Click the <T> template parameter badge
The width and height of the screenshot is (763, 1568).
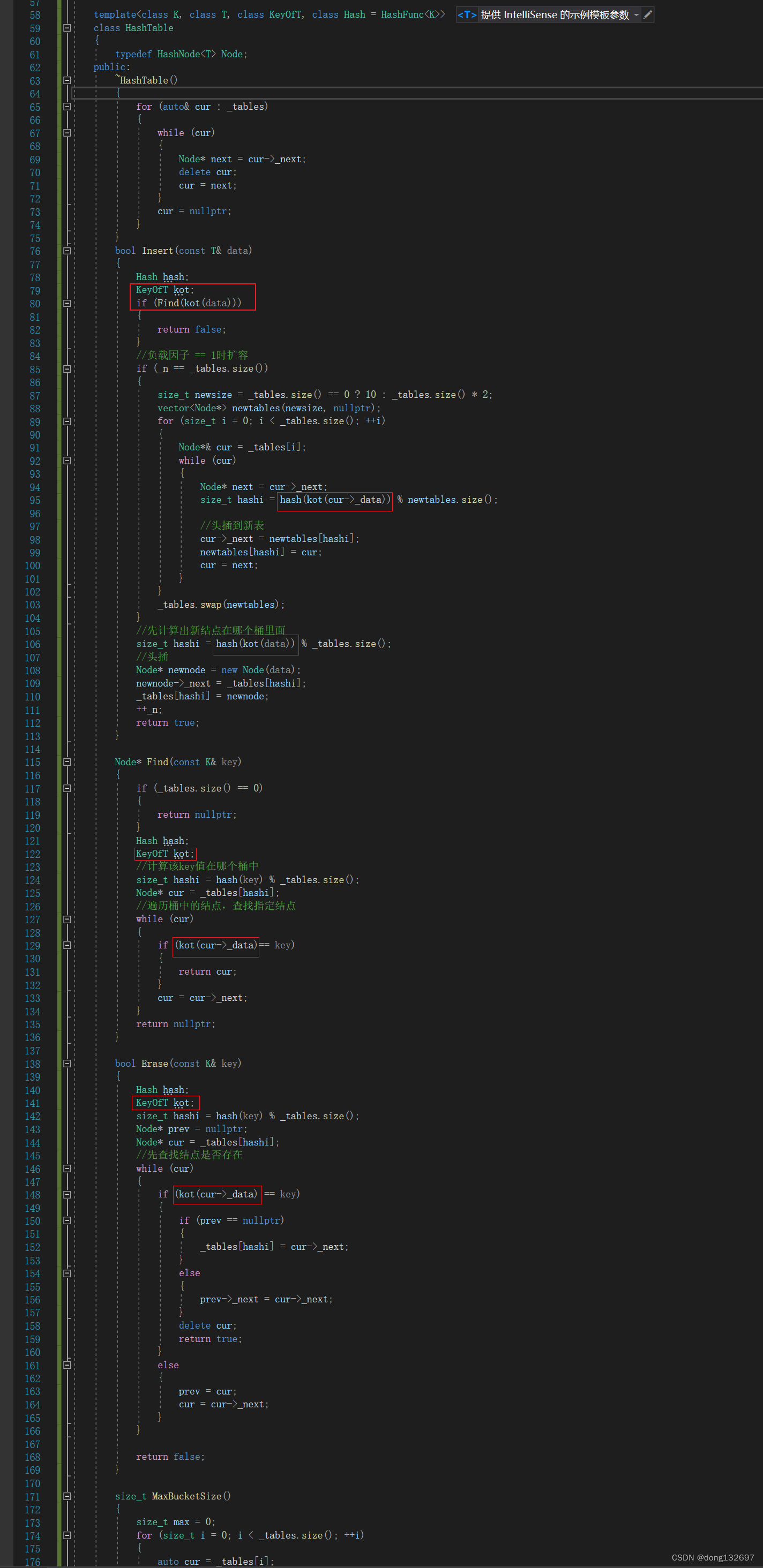coord(467,14)
